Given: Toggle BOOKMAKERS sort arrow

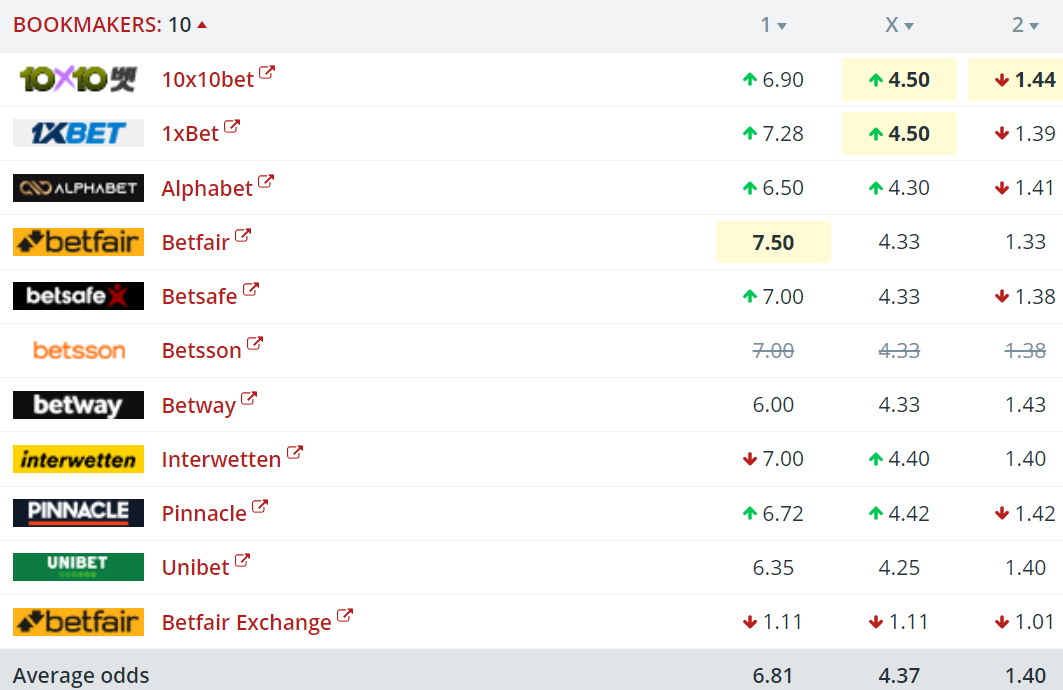Looking at the screenshot, I should [x=202, y=24].
